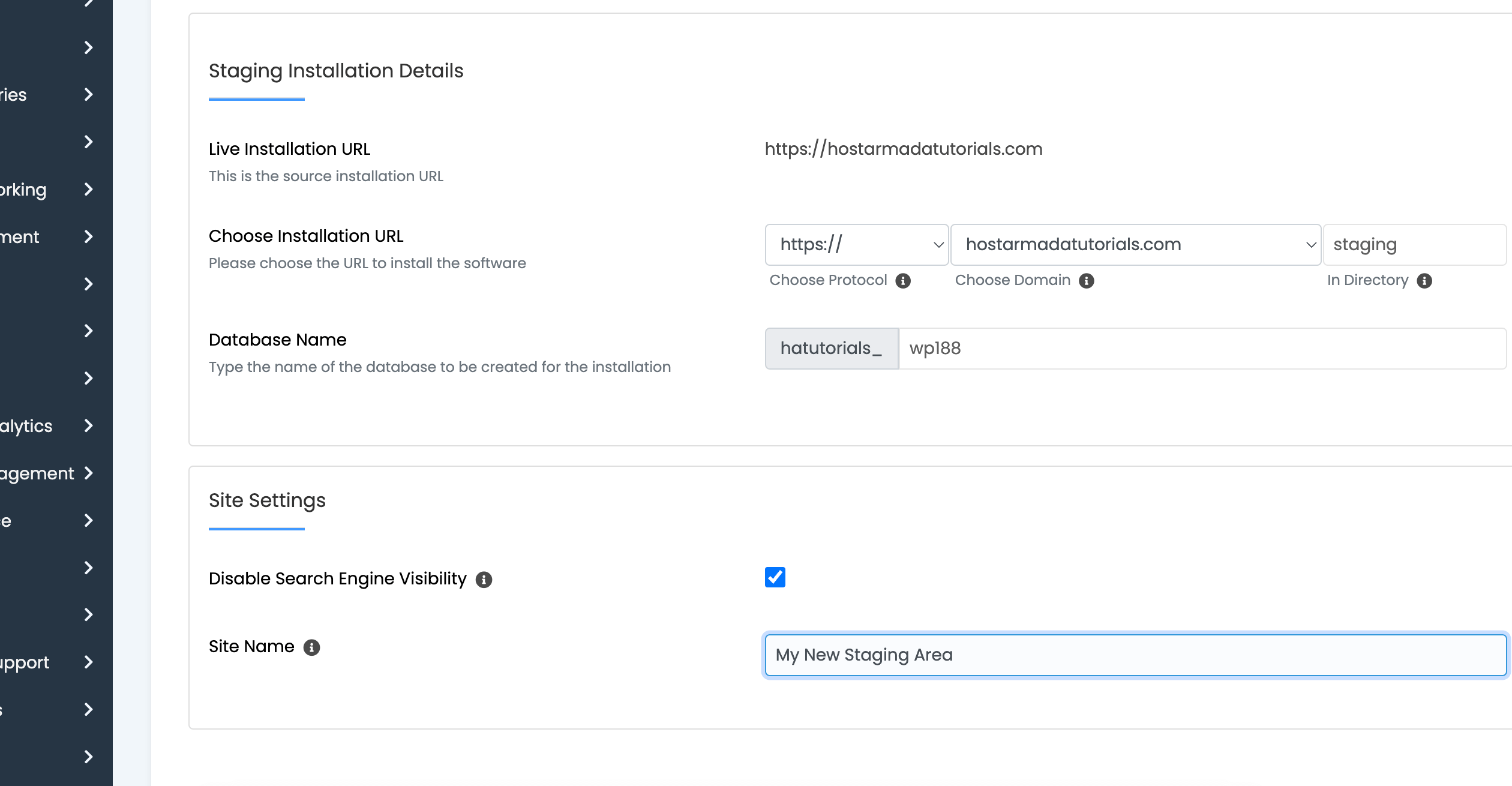Open the https:// protocol dropdown
Screen dimensions: 1512x786
point(857,245)
